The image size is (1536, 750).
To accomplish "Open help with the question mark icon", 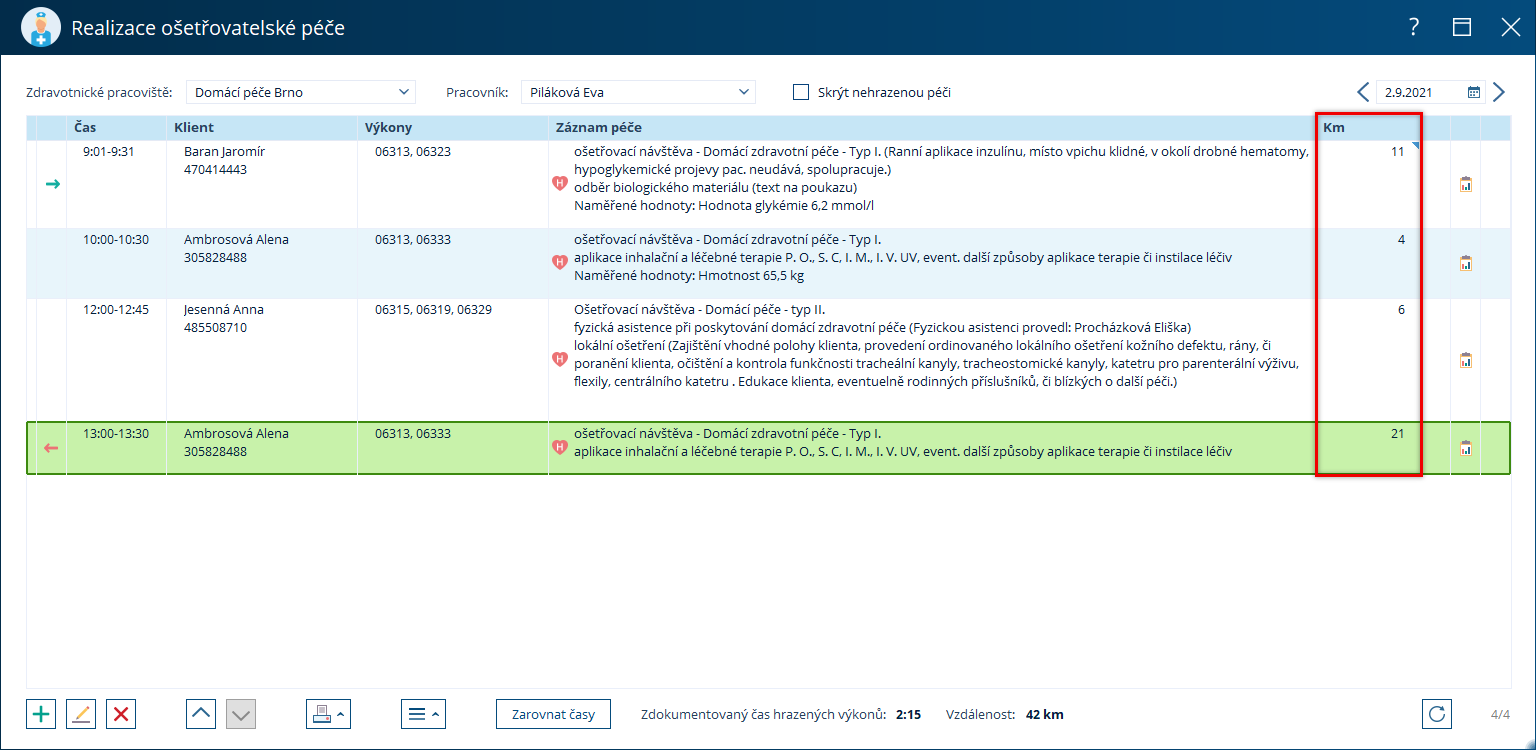I will [1414, 28].
